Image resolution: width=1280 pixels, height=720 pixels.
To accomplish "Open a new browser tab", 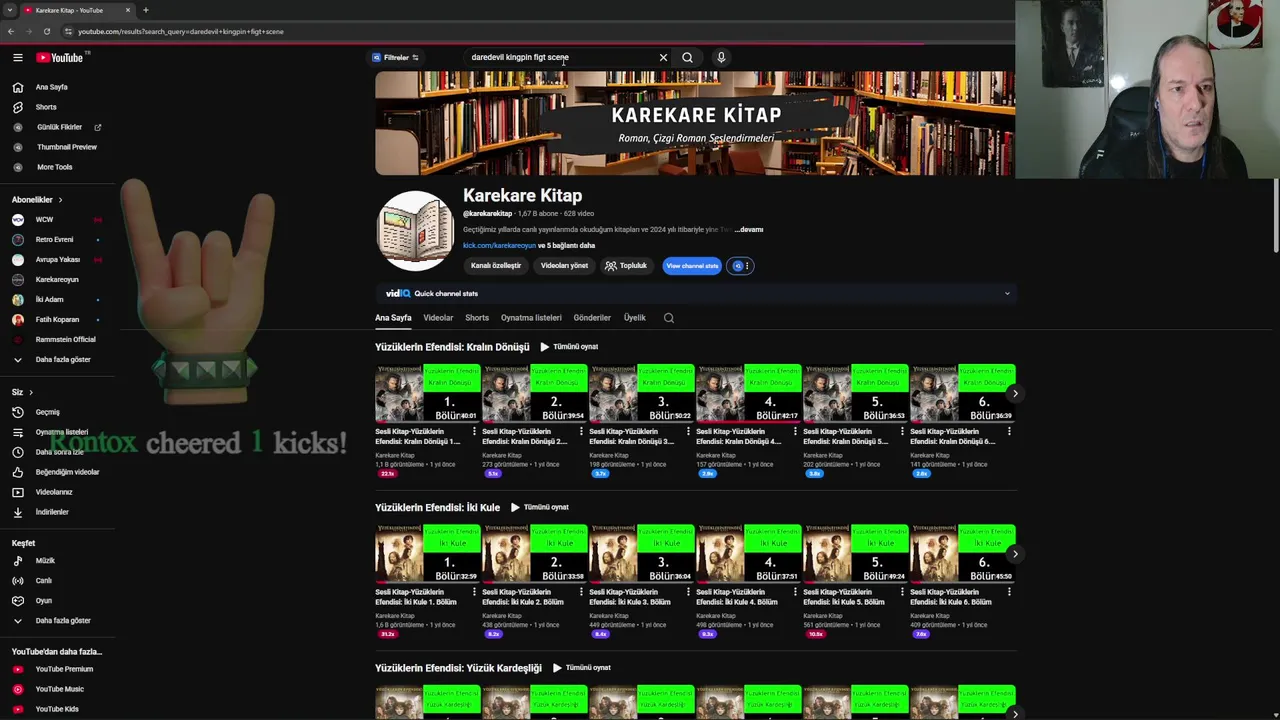I will click(x=145, y=10).
